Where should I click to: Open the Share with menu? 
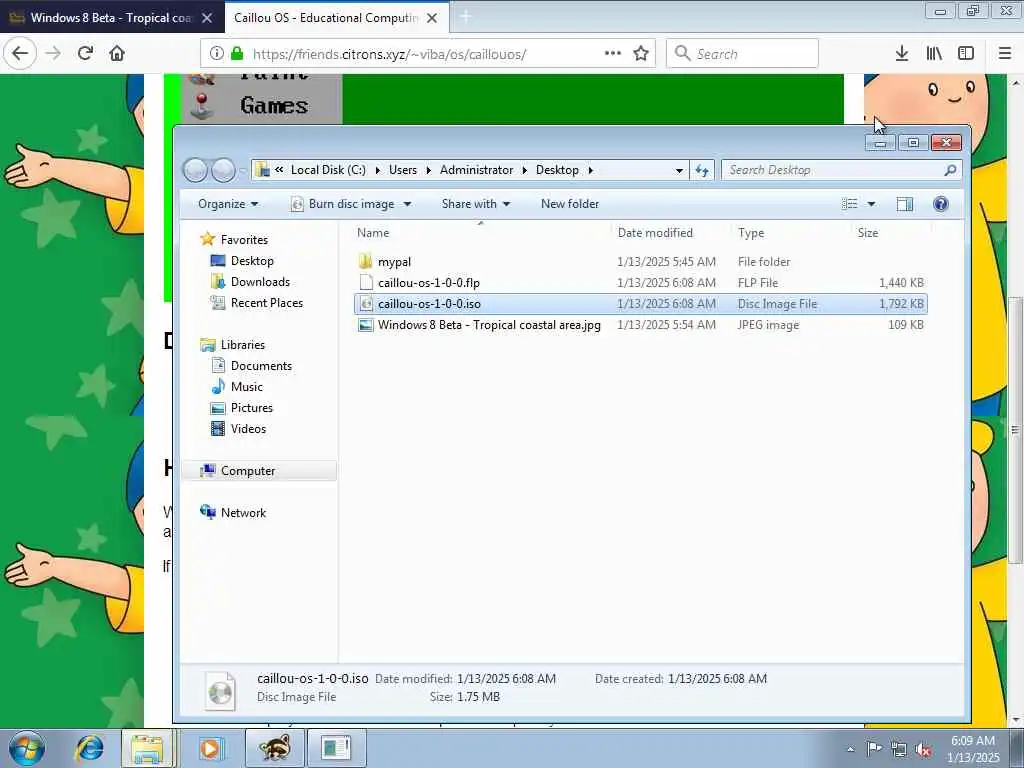(x=475, y=204)
